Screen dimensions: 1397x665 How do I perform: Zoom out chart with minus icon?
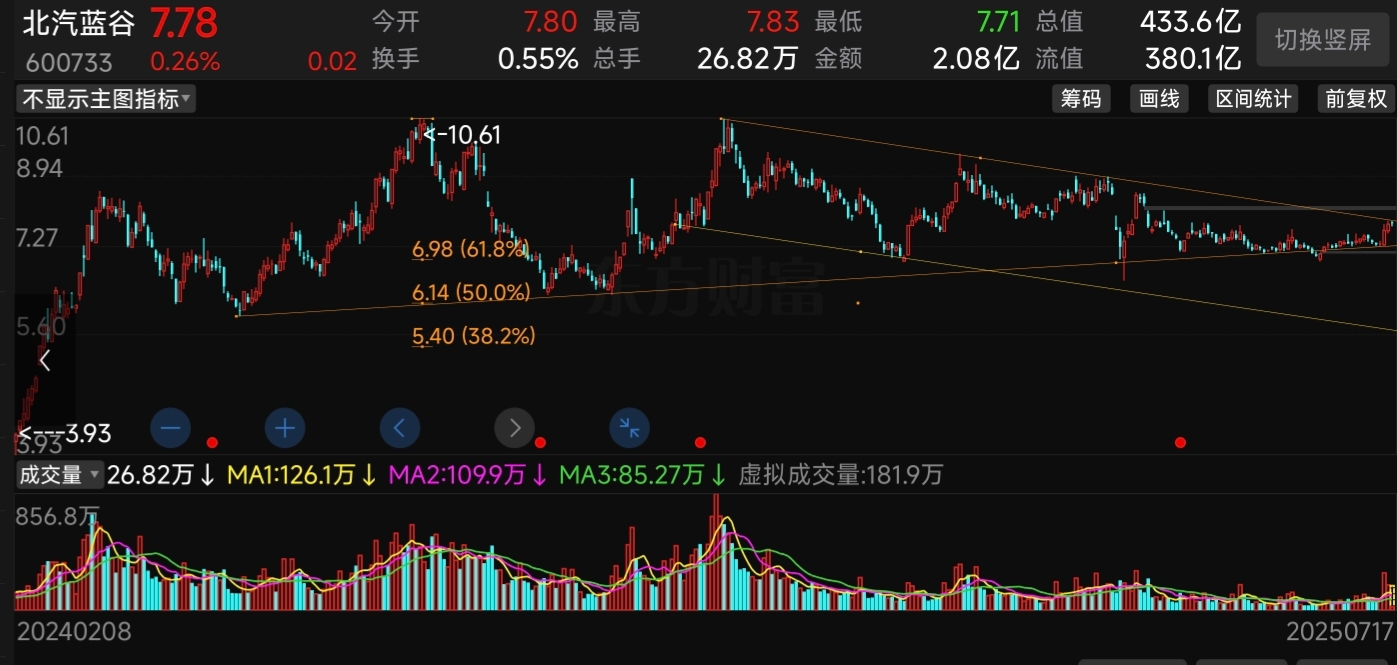170,429
